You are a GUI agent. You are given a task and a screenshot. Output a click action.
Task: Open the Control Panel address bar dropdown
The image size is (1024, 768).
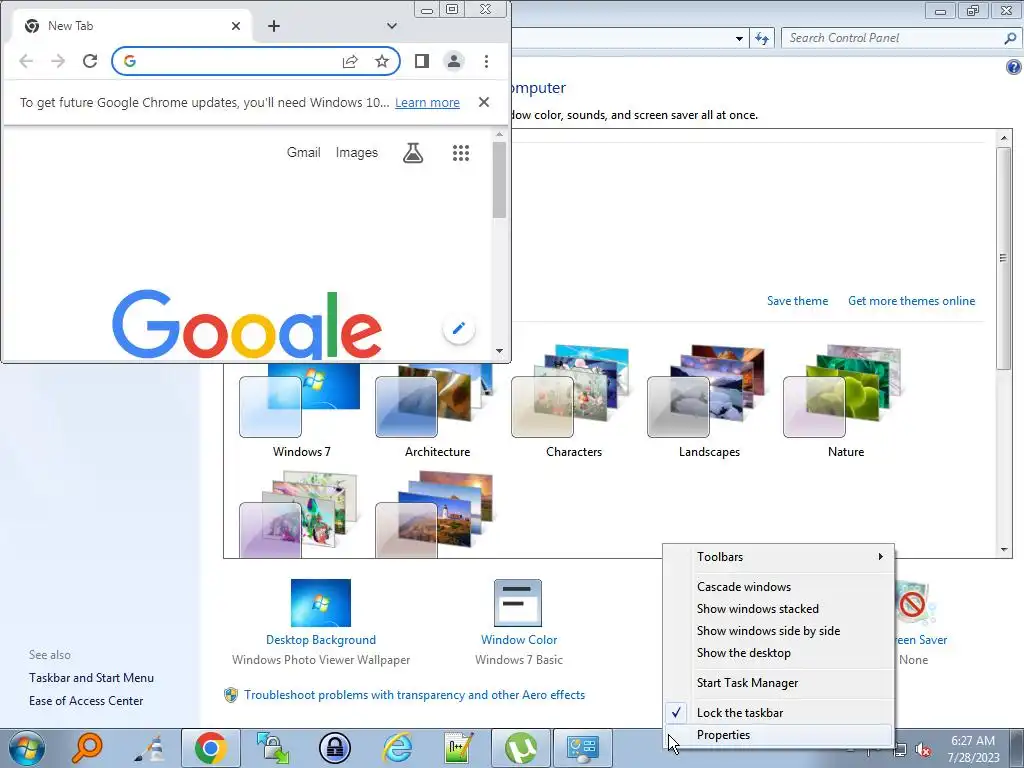click(739, 39)
